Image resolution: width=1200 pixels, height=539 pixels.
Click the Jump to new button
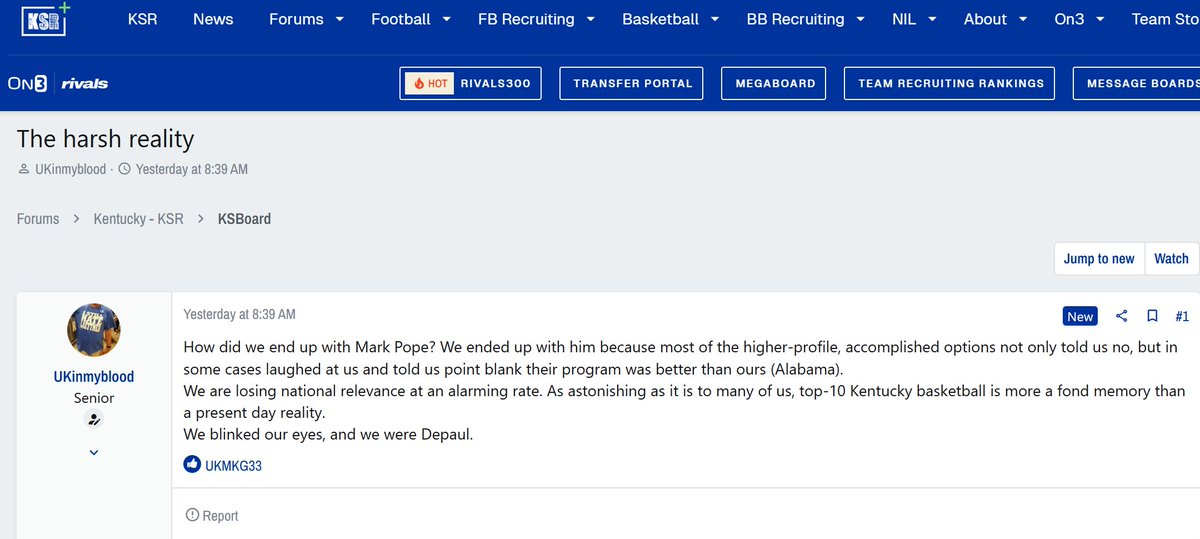point(1099,258)
